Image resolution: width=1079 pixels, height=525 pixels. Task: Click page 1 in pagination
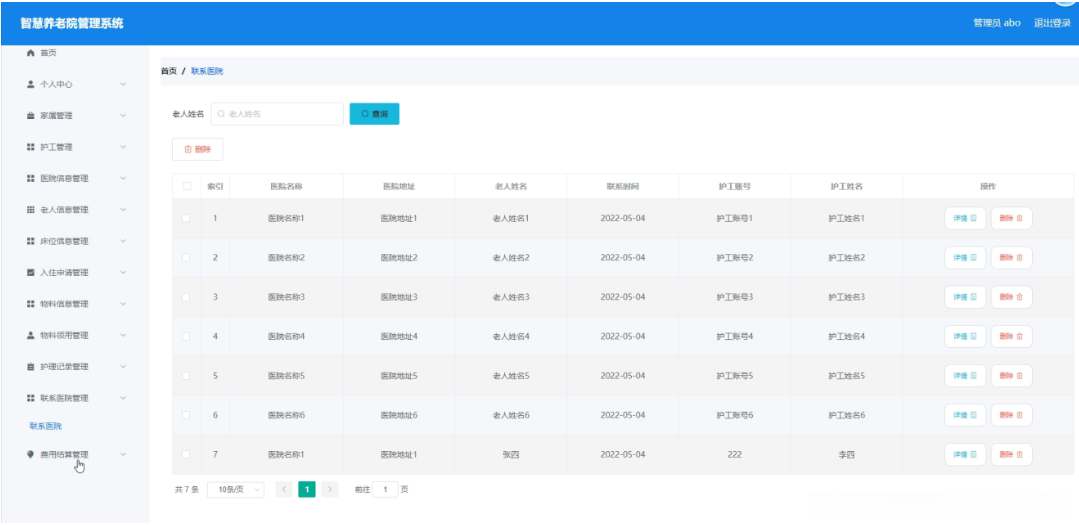click(307, 489)
